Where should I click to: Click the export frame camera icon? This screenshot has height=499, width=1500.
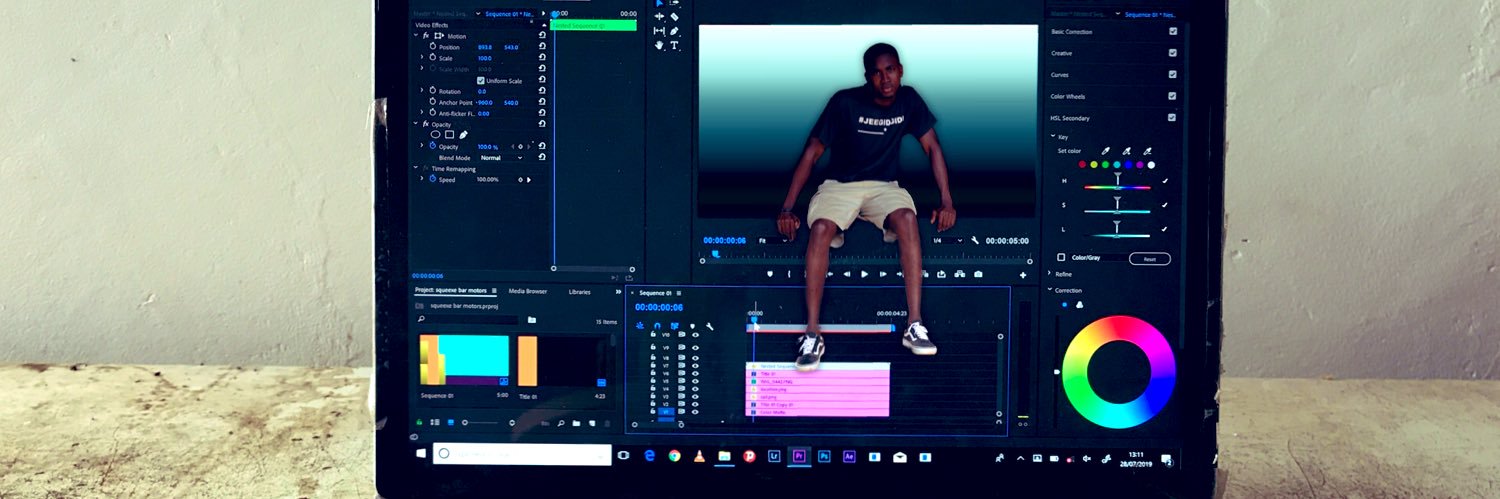(x=978, y=274)
